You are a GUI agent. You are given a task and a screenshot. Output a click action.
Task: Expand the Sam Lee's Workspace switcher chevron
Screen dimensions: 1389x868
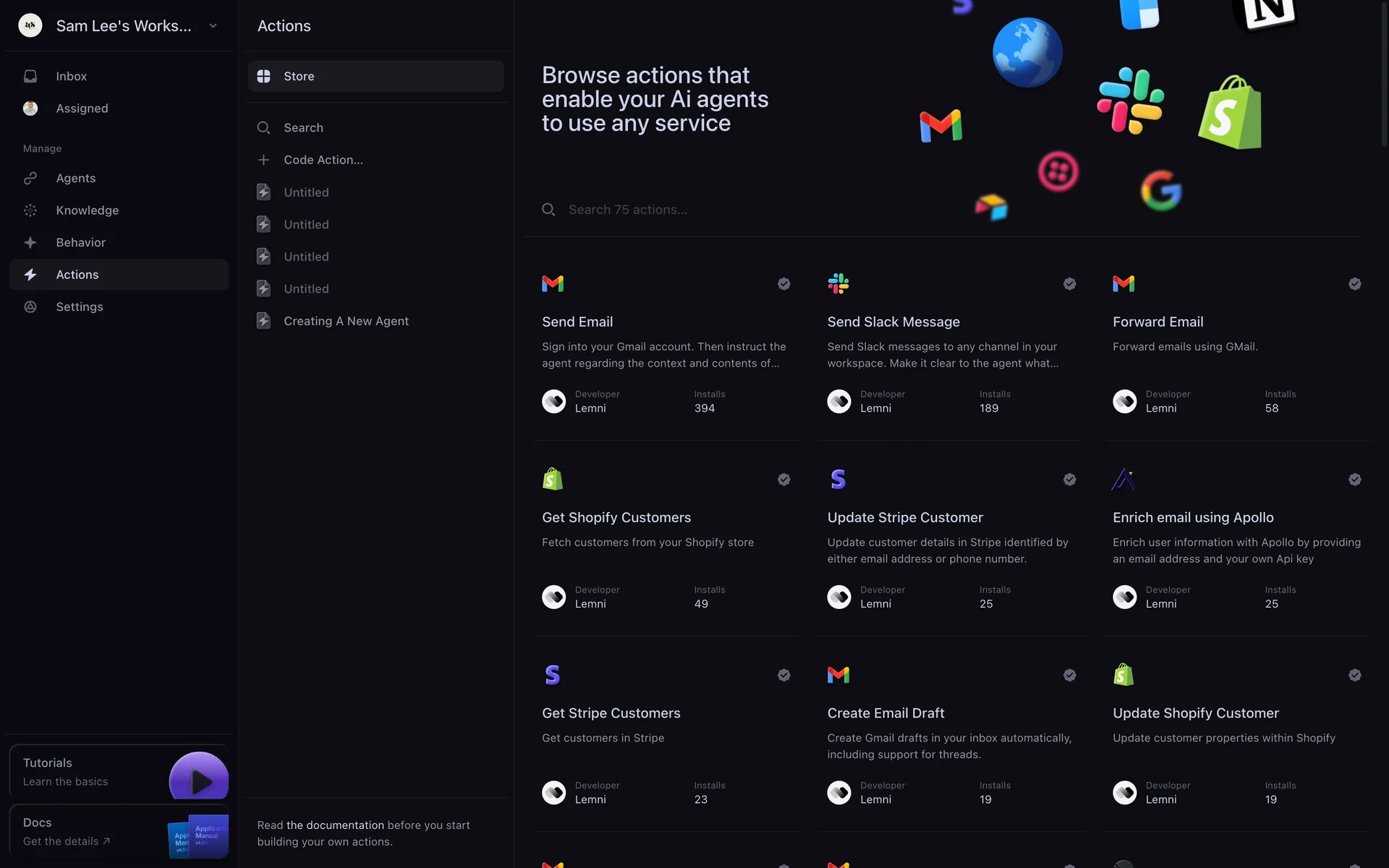point(213,26)
